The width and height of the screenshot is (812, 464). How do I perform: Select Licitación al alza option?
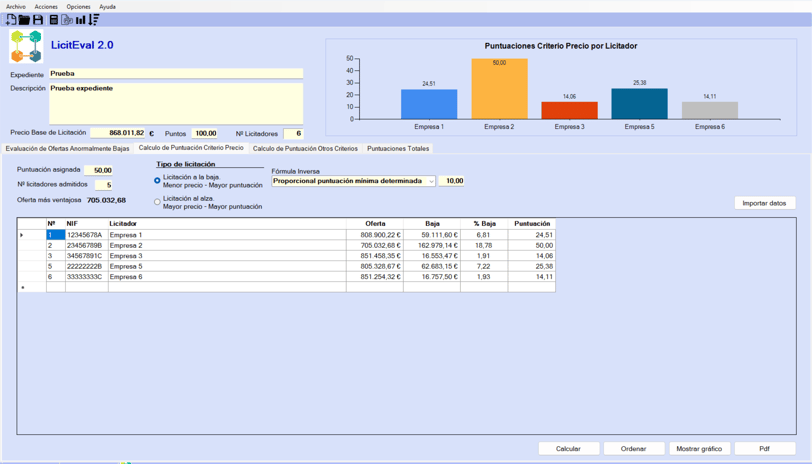(x=157, y=202)
